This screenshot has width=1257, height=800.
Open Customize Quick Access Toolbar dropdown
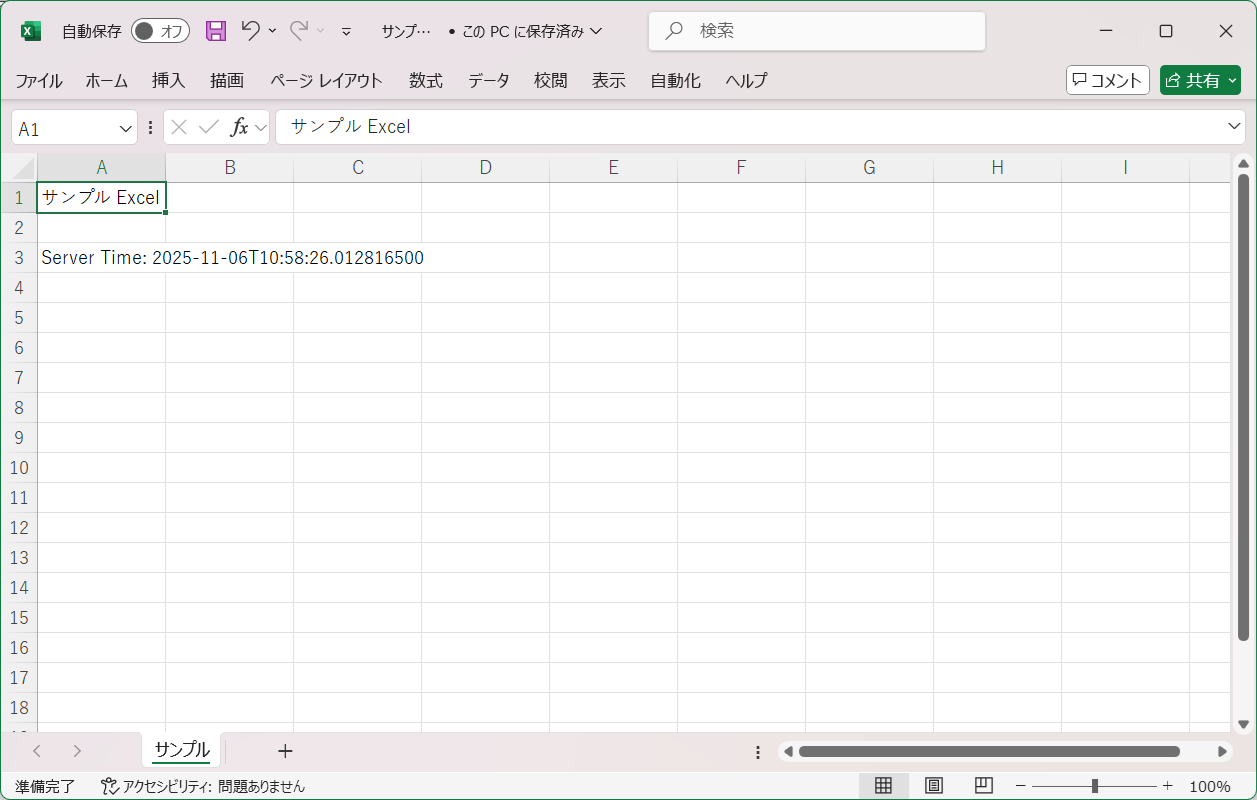346,31
